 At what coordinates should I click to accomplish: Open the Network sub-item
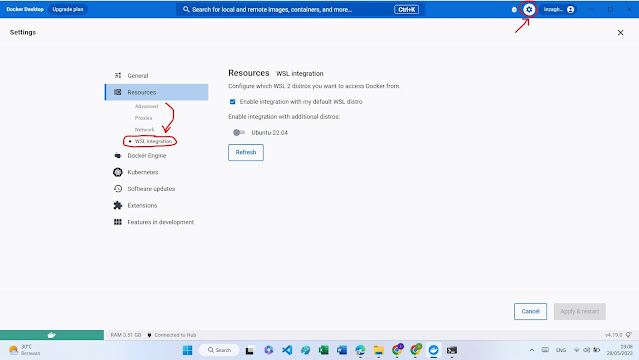[x=144, y=130]
